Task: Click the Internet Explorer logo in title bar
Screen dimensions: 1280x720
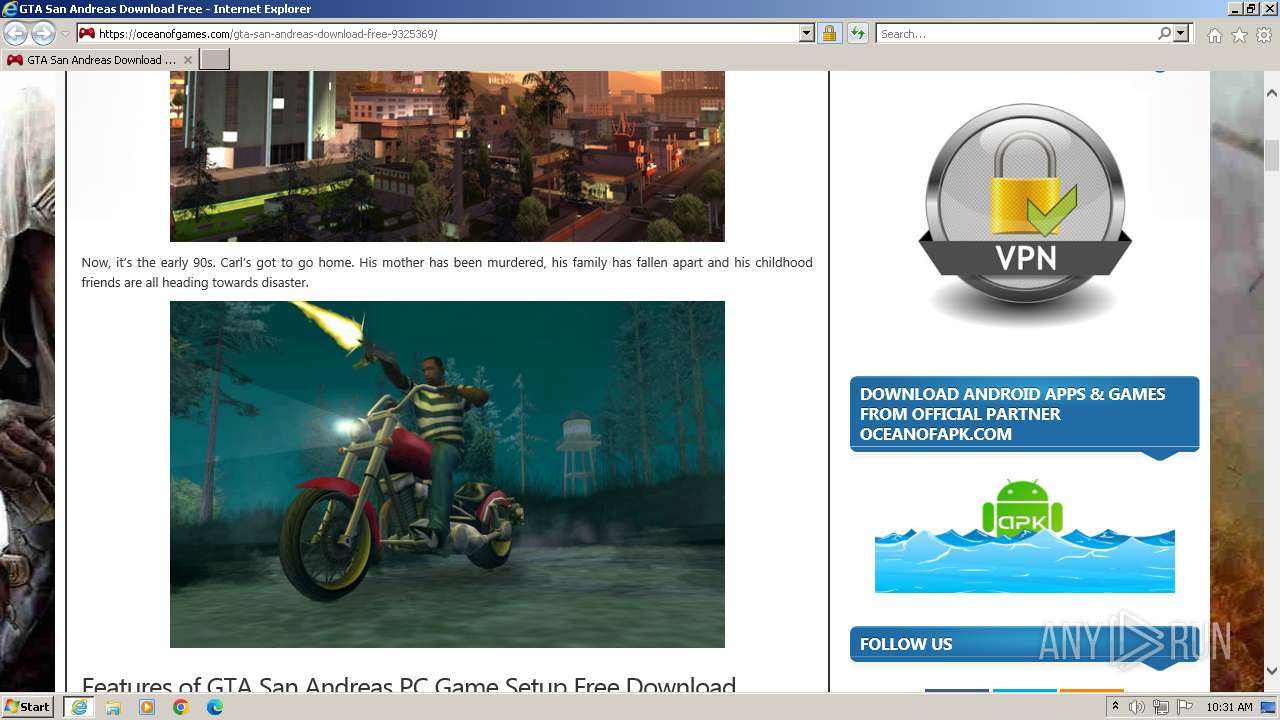Action: coord(10,9)
